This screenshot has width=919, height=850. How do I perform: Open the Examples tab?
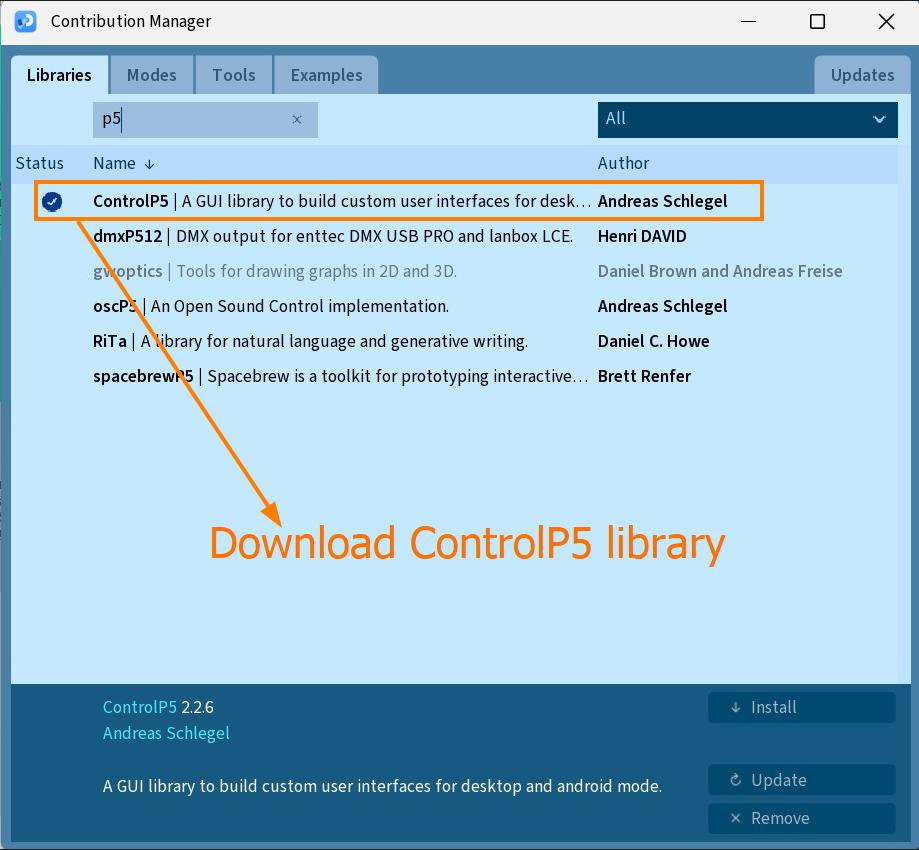[326, 75]
